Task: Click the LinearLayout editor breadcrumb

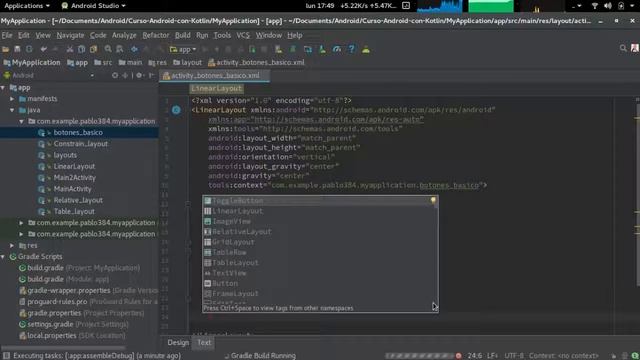Action: (x=216, y=89)
